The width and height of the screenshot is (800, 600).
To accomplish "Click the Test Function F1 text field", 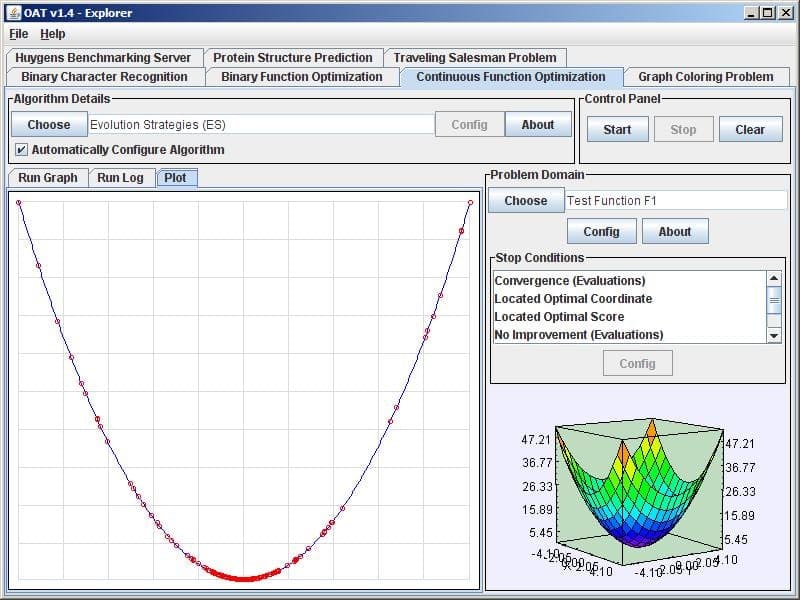I will 676,201.
